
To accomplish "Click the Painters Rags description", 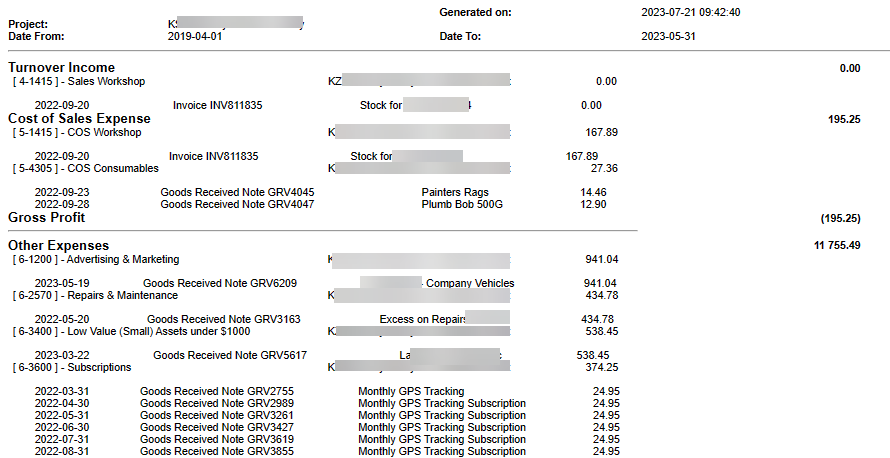I will (455, 192).
